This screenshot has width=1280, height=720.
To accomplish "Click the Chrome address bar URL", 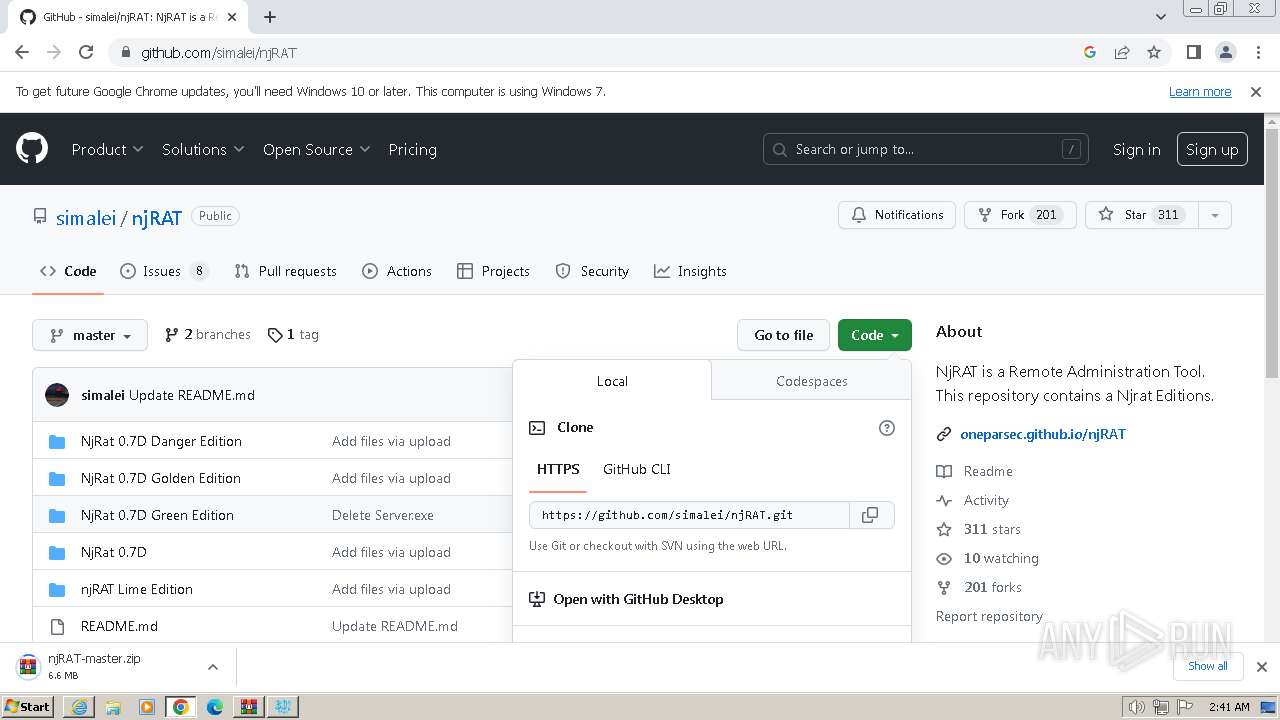I will (x=219, y=52).
